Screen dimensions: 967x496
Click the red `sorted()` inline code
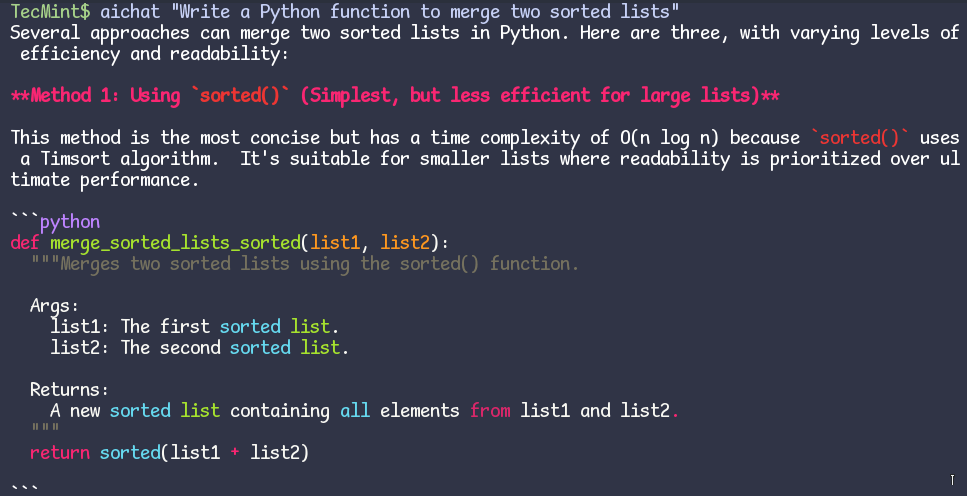pos(859,138)
